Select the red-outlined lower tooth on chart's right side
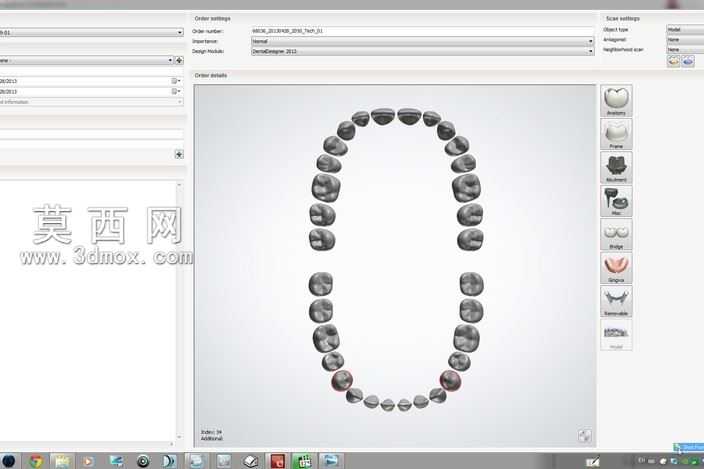Screen dimensions: 704x469 click(450, 381)
